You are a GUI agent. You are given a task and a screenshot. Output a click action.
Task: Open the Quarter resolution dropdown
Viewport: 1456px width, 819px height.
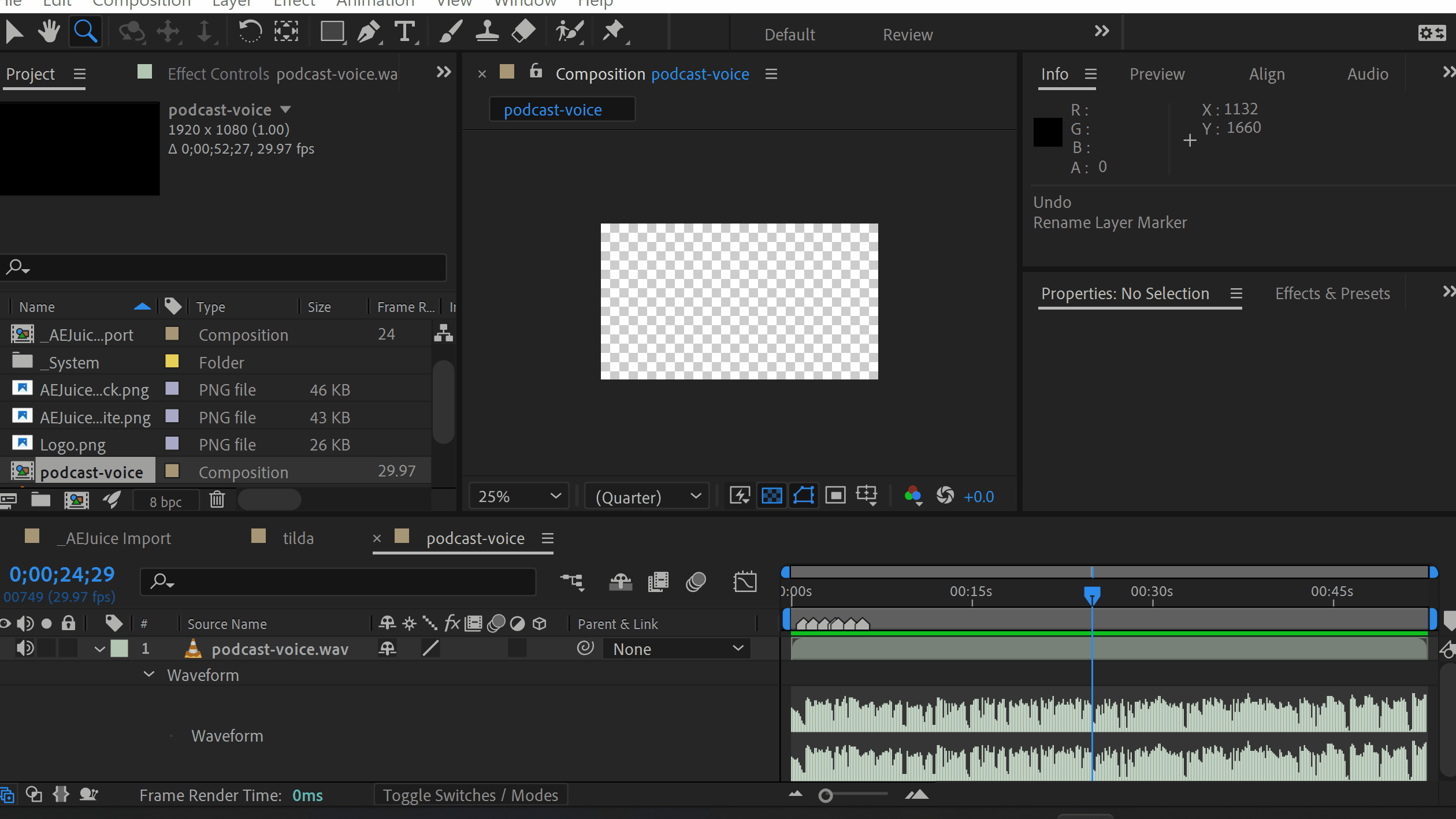[647, 497]
